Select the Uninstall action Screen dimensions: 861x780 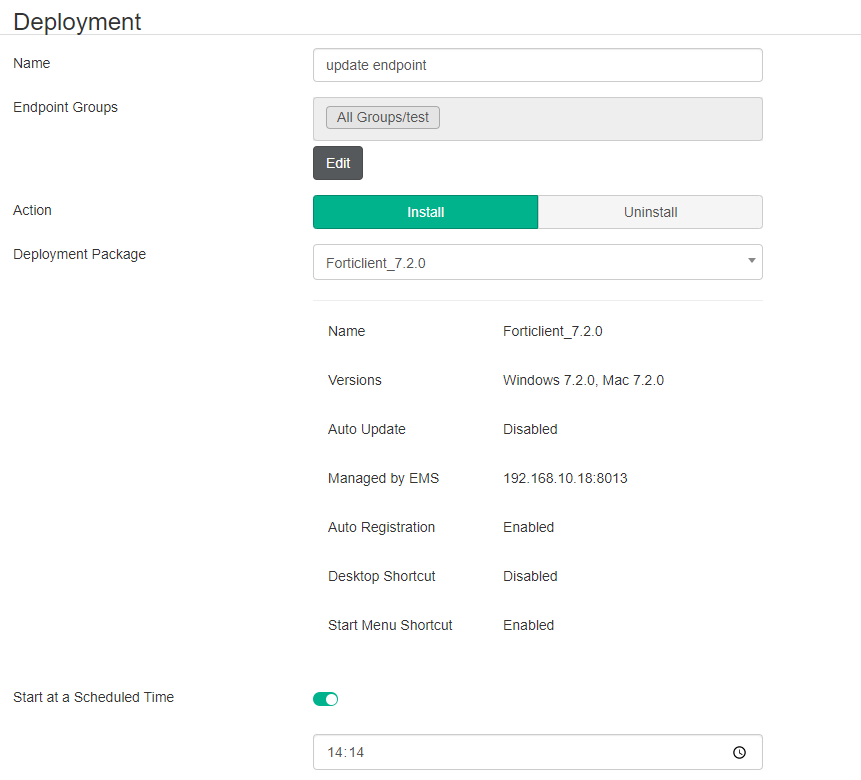click(x=650, y=212)
